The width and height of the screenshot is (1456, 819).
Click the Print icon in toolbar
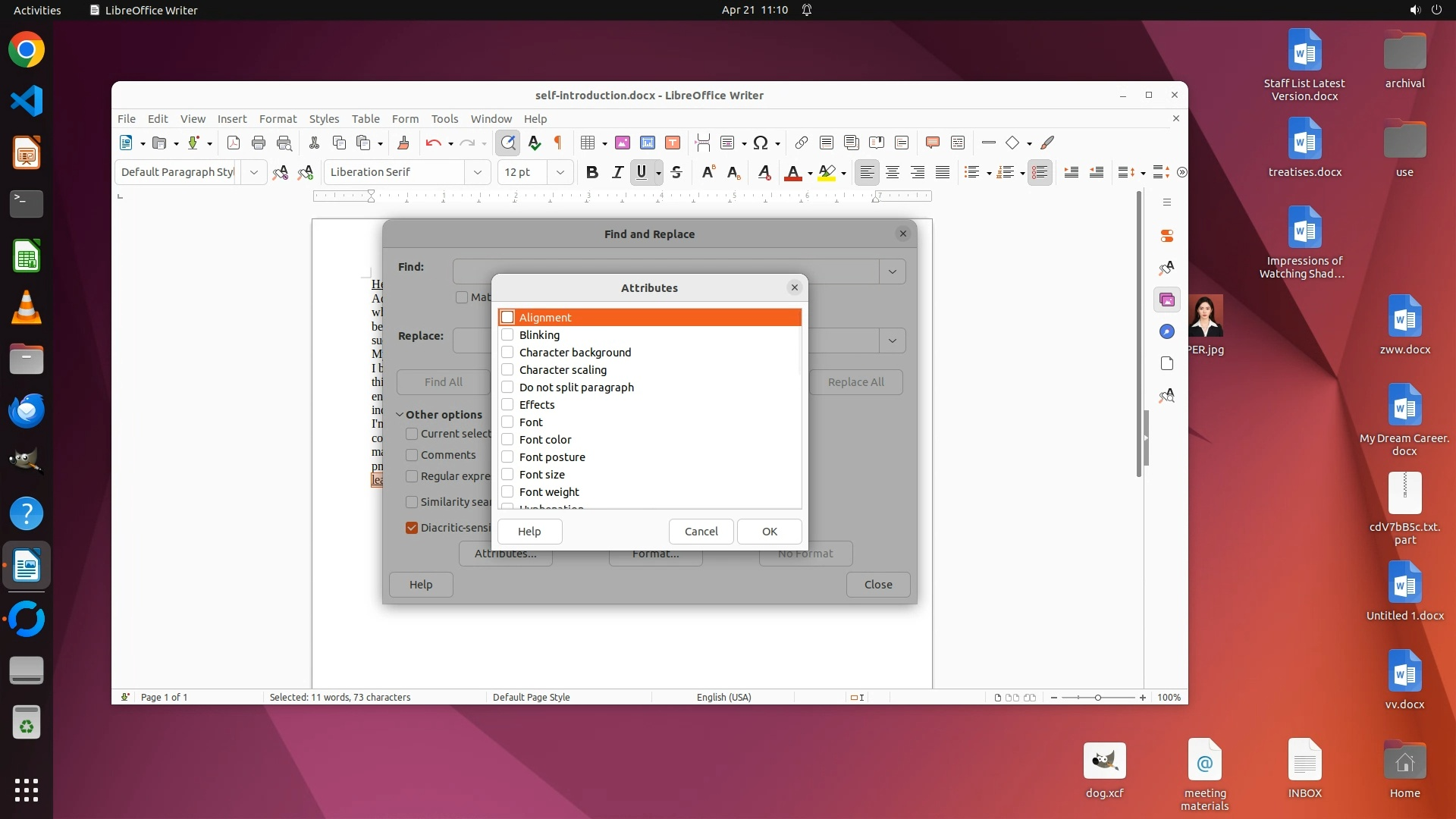pyautogui.click(x=259, y=143)
